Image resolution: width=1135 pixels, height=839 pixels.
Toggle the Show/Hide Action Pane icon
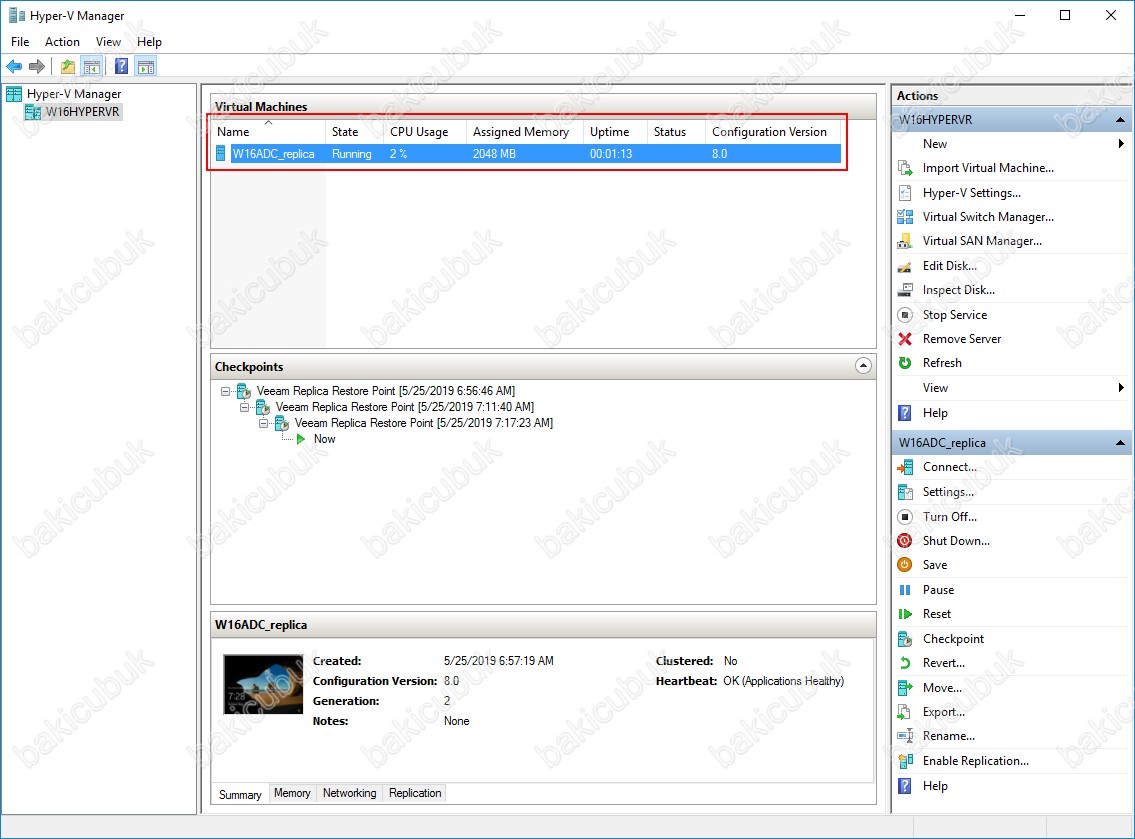[146, 67]
